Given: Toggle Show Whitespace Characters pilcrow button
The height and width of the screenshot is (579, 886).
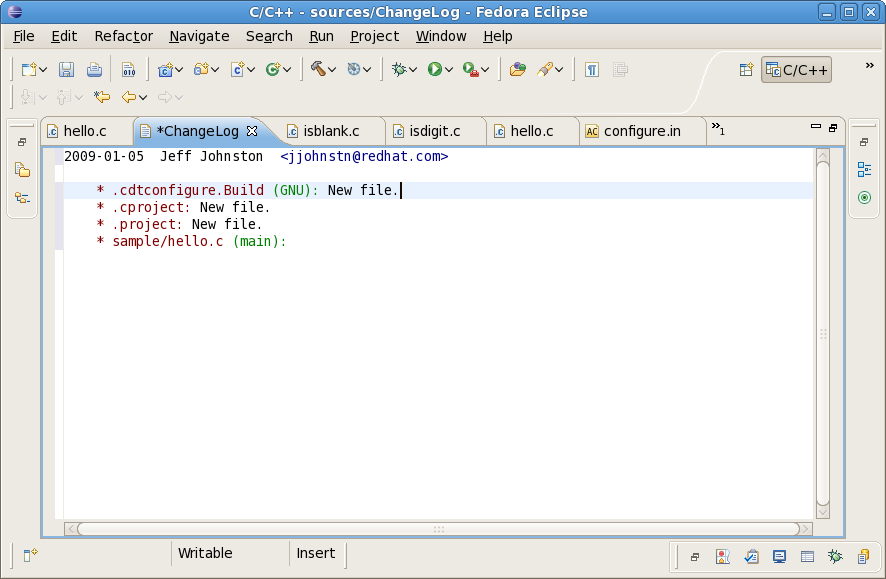Looking at the screenshot, I should click(592, 69).
